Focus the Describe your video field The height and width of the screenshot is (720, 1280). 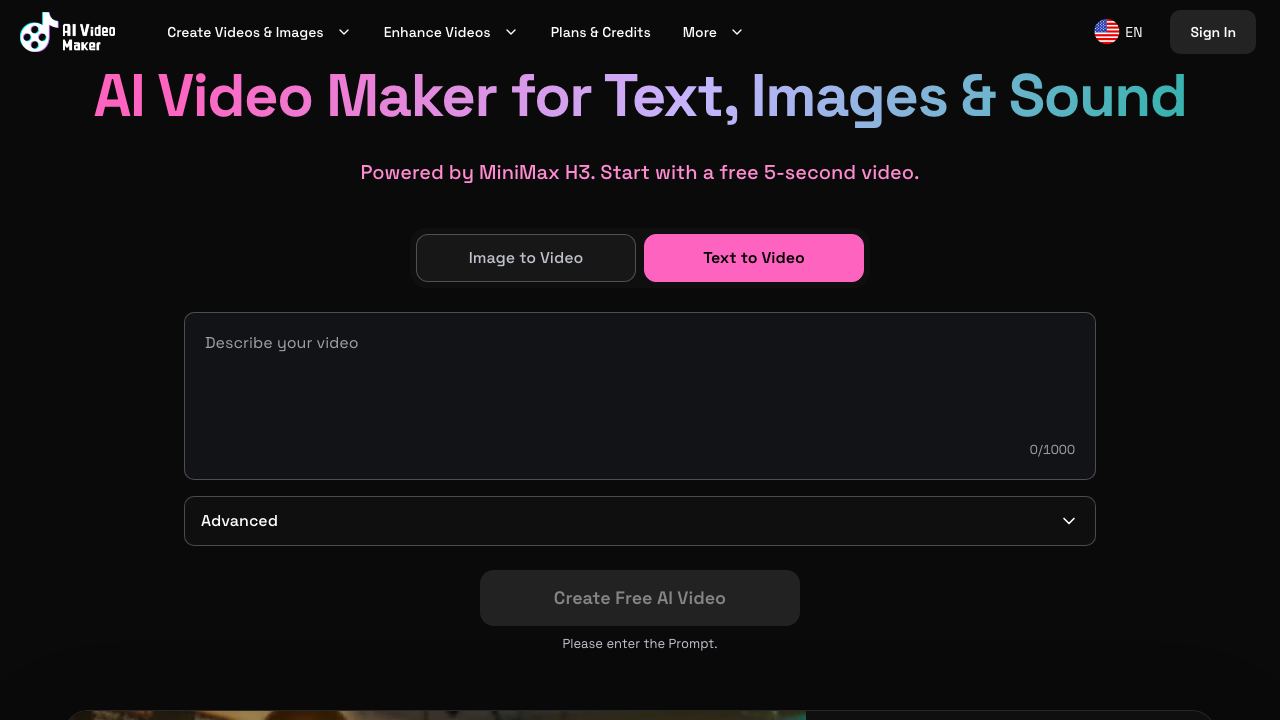tap(640, 396)
